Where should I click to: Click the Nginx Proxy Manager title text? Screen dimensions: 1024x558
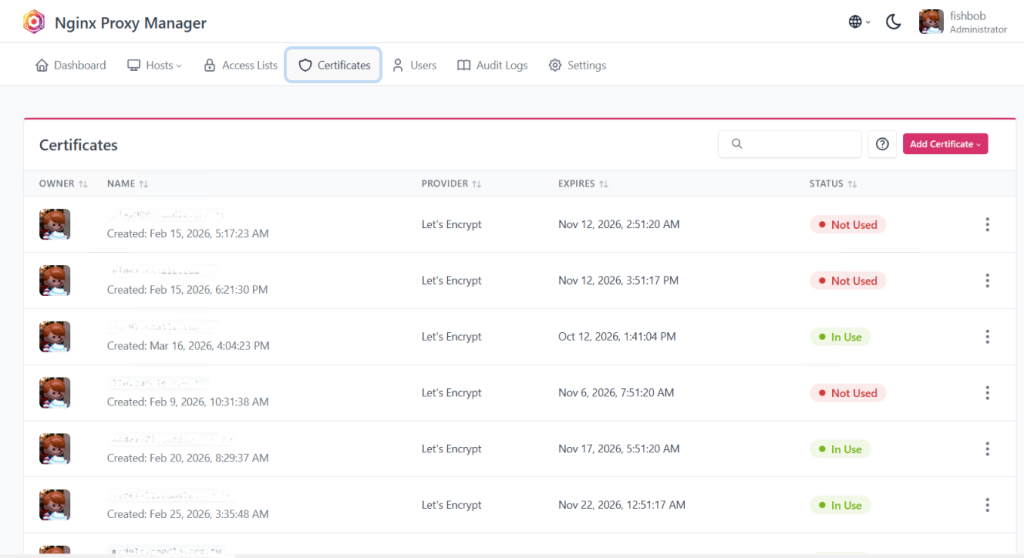131,23
